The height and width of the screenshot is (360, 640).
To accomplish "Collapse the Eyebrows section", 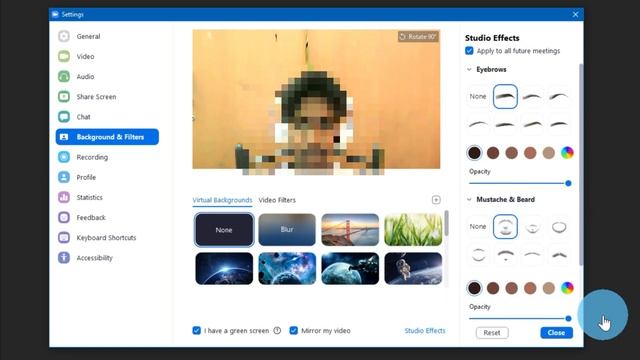I will tap(469, 69).
